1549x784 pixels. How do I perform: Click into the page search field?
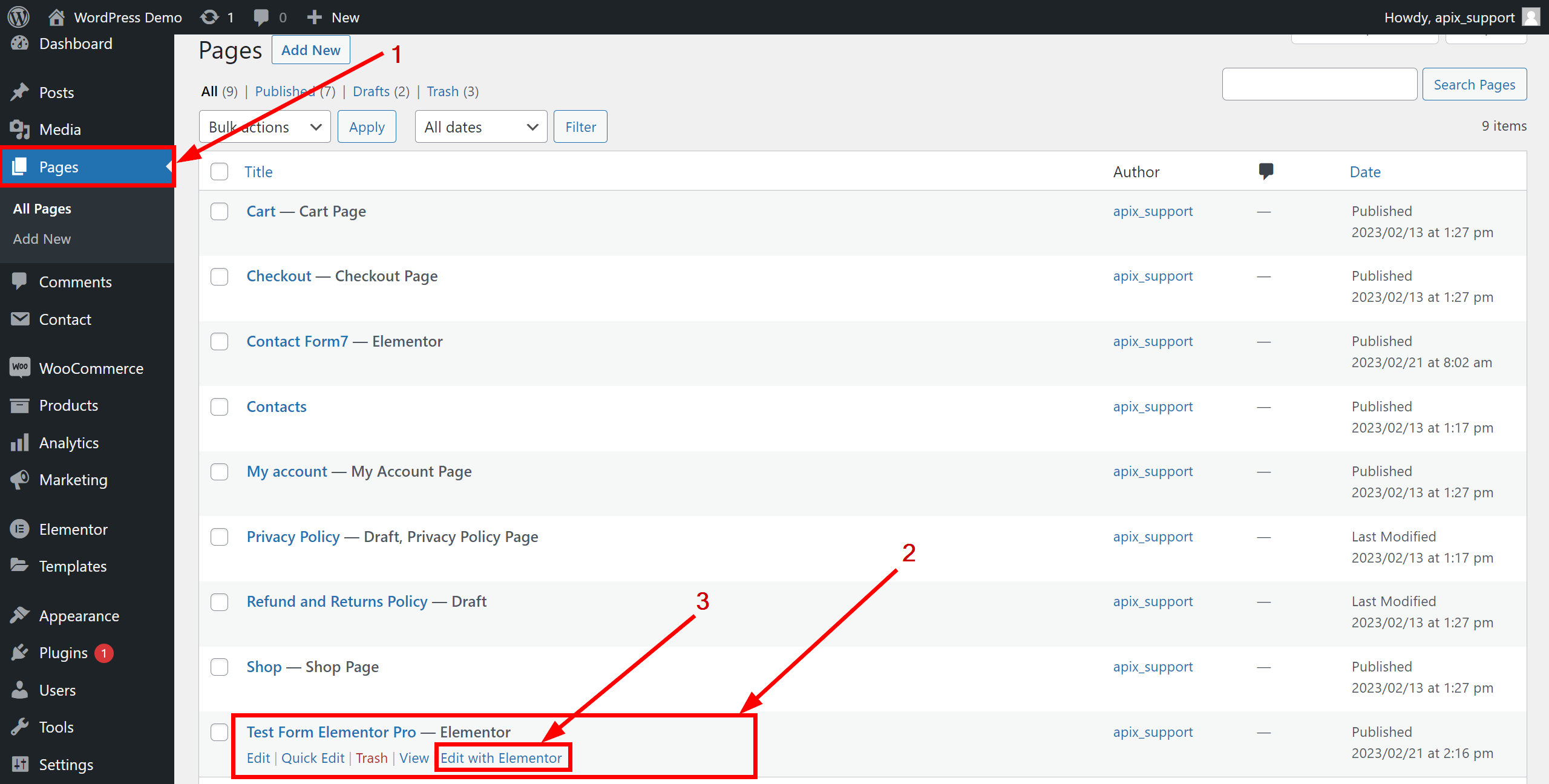(1319, 84)
